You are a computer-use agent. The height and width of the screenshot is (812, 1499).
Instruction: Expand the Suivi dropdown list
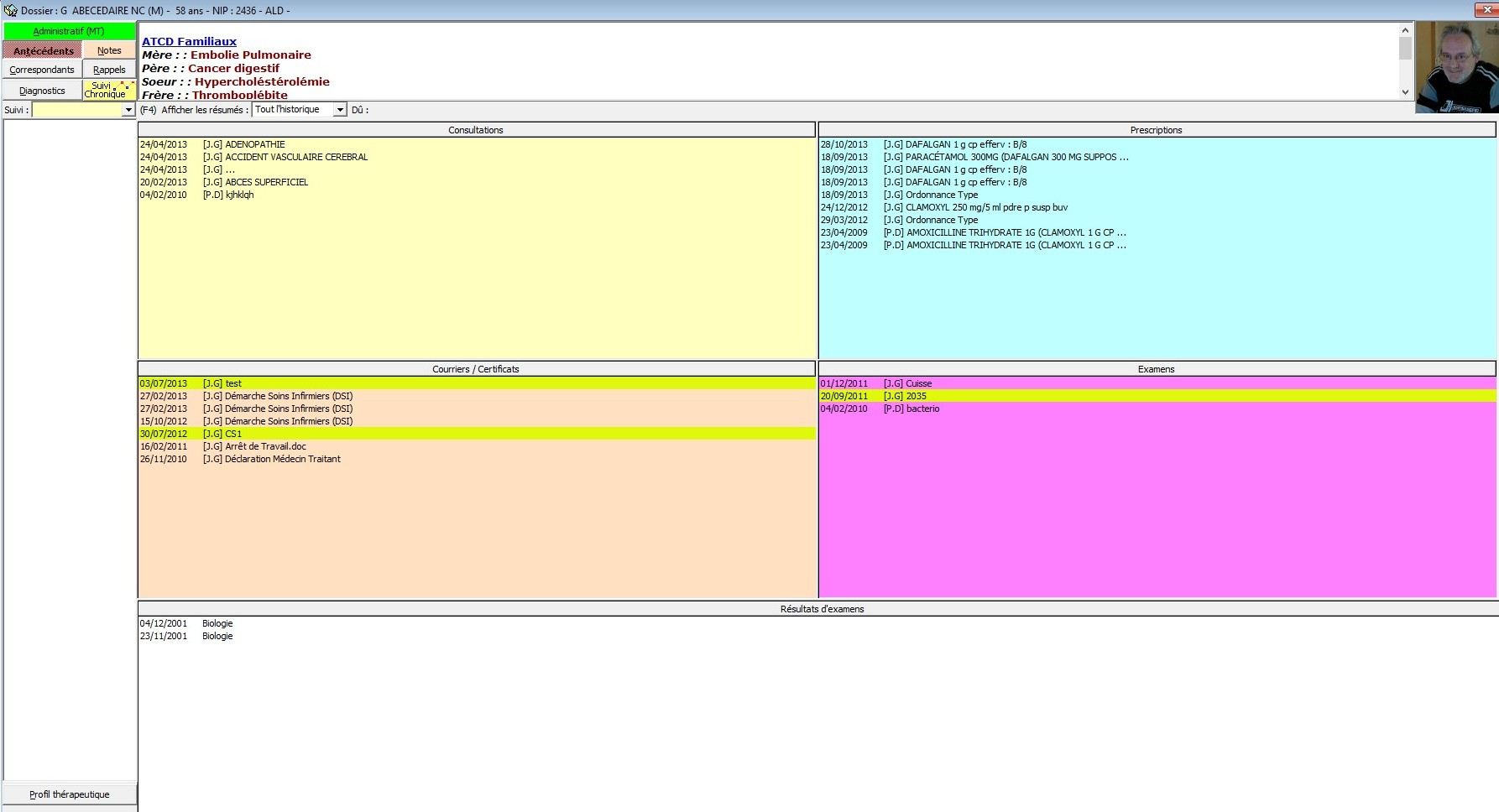point(128,110)
